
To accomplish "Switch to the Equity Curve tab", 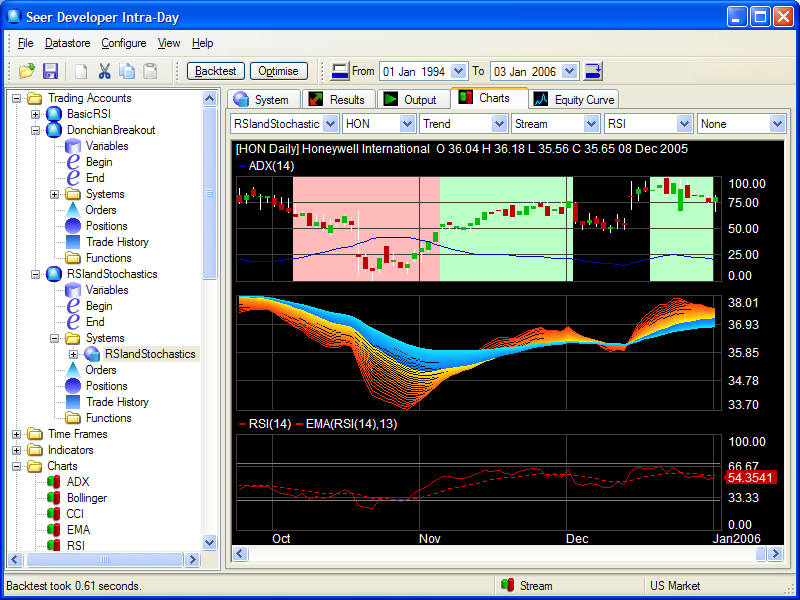I will 574,100.
